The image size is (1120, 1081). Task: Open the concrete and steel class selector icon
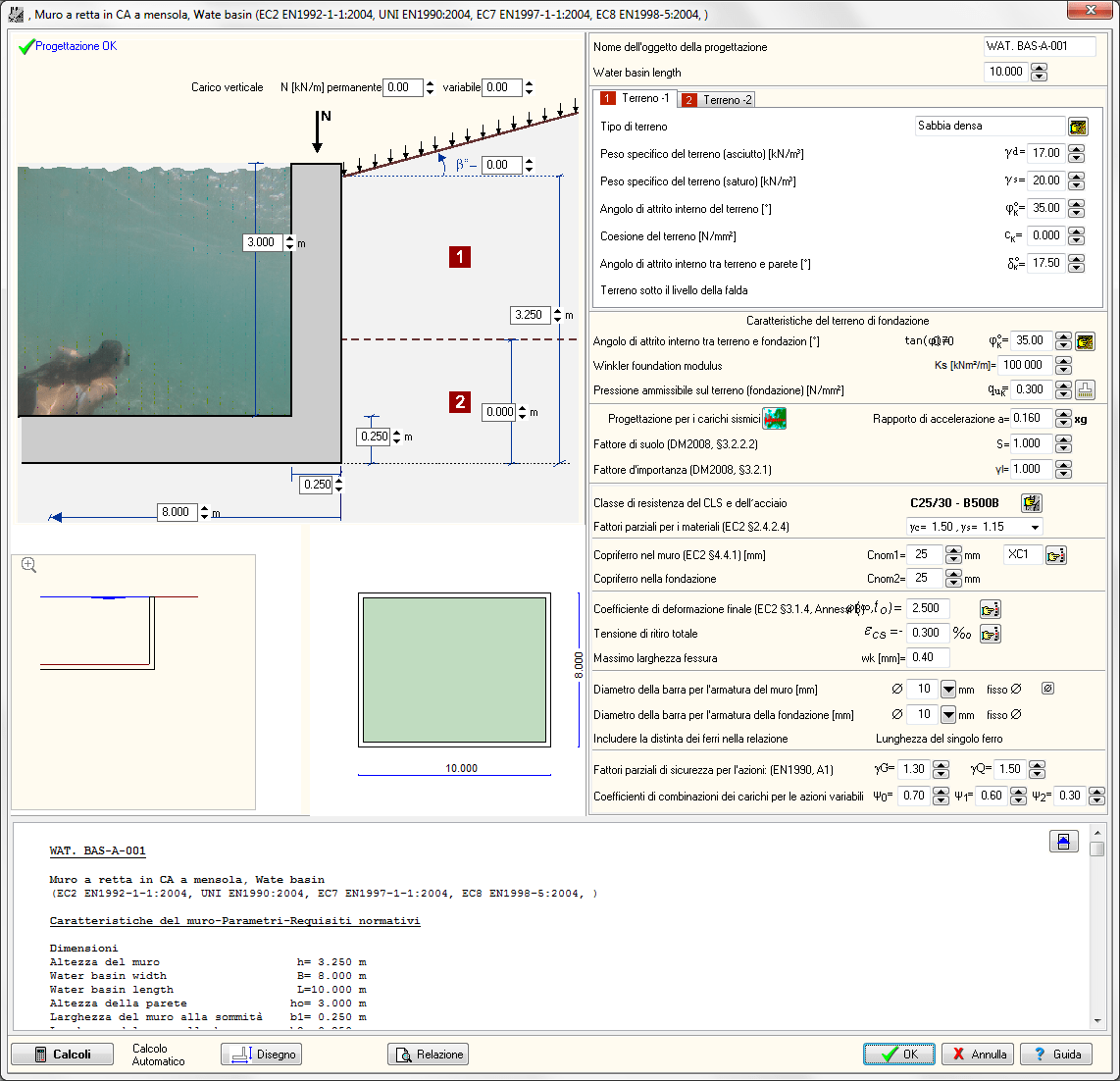tap(1032, 503)
